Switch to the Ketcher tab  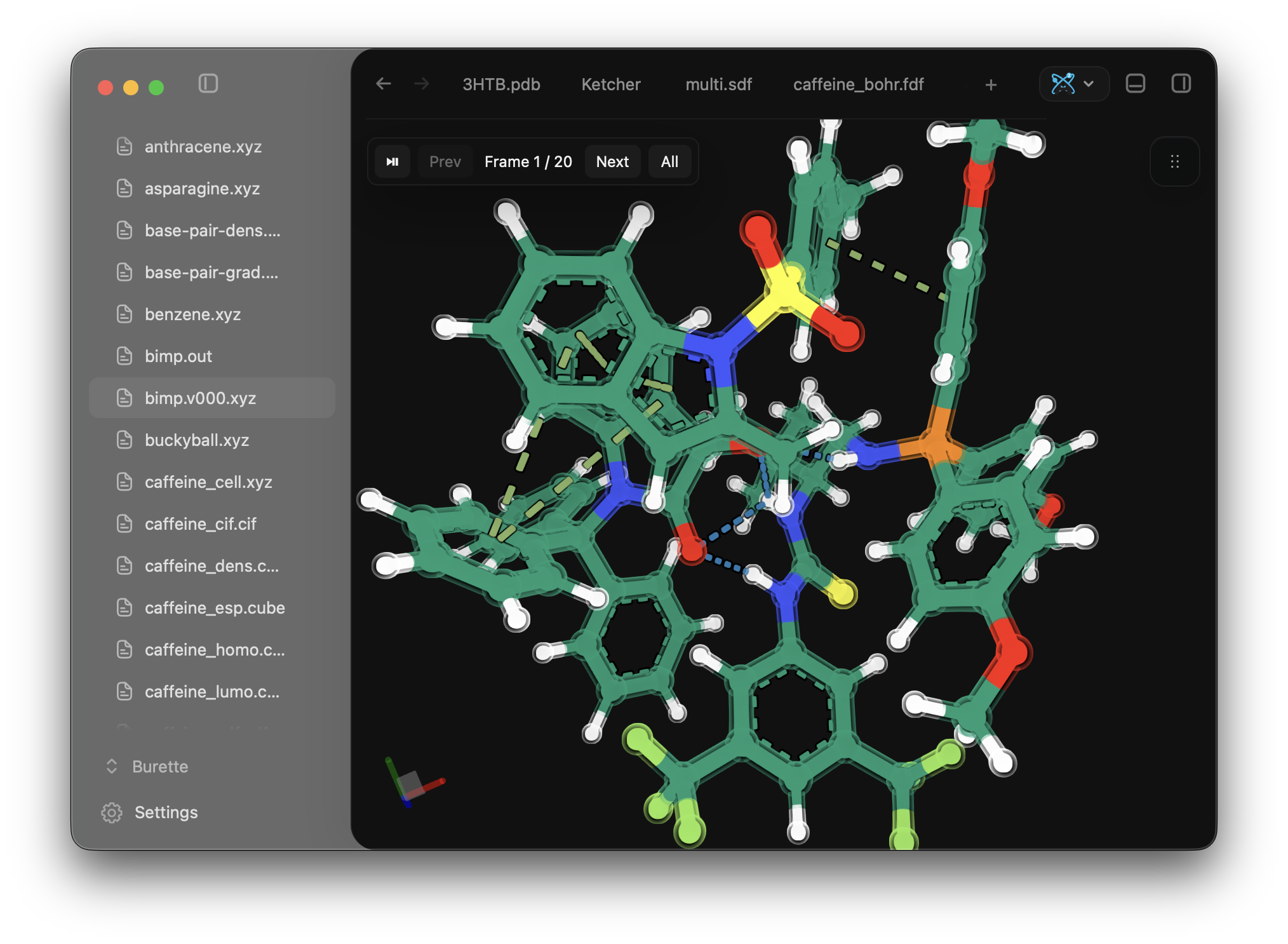(611, 84)
